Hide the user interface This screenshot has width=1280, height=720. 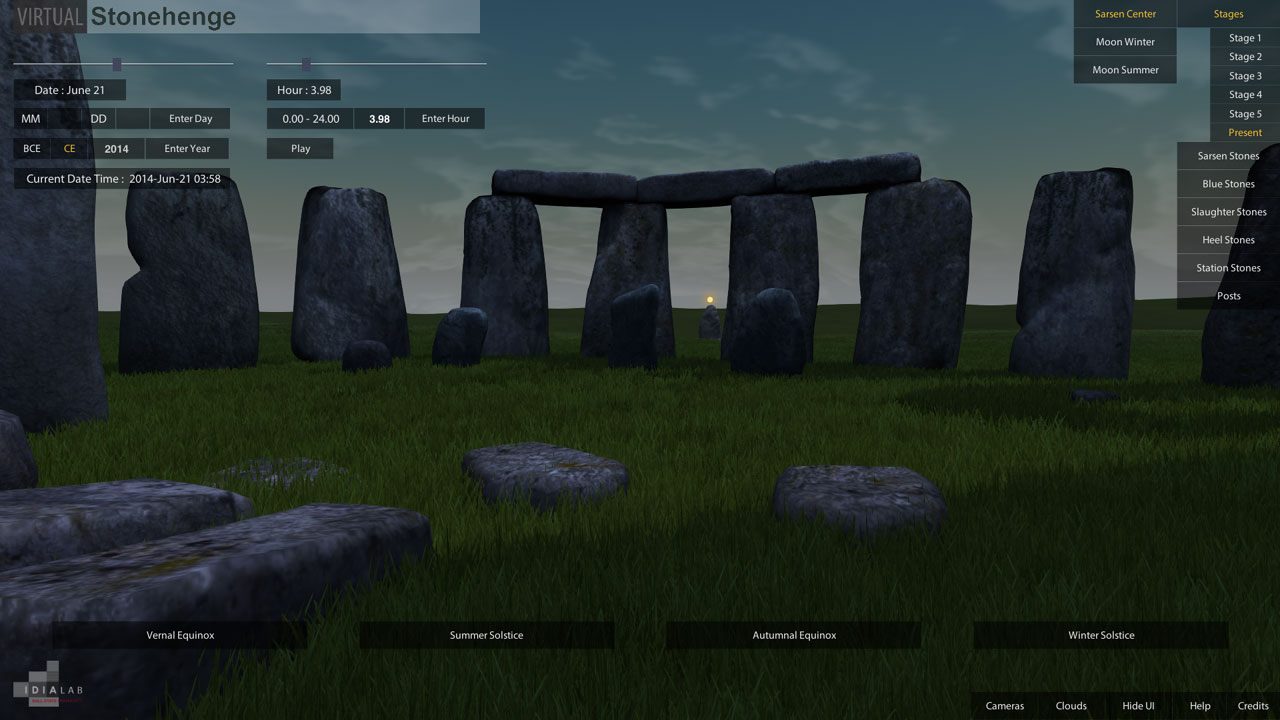click(x=1138, y=706)
